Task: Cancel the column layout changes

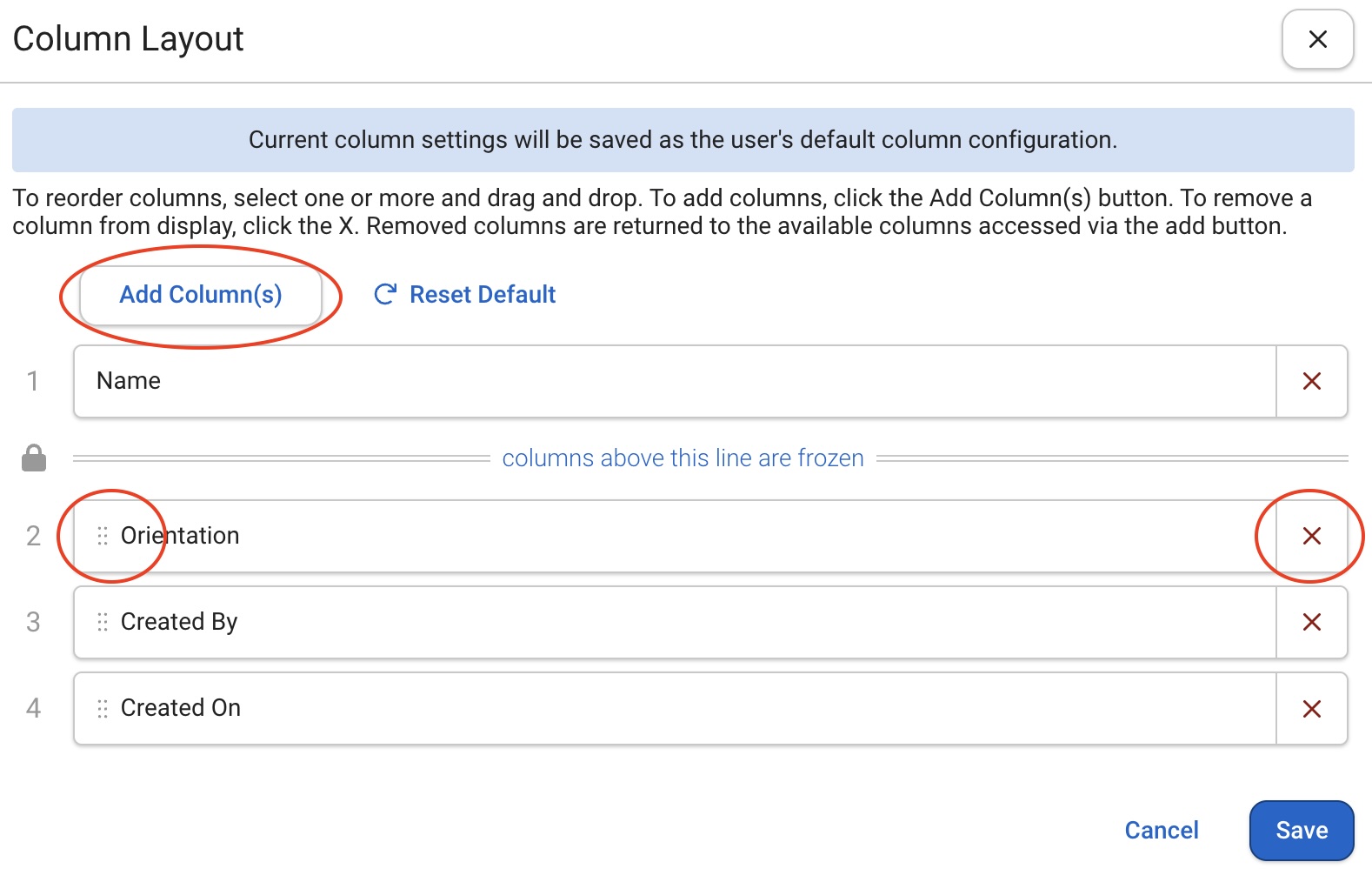Action: pyautogui.click(x=1162, y=831)
